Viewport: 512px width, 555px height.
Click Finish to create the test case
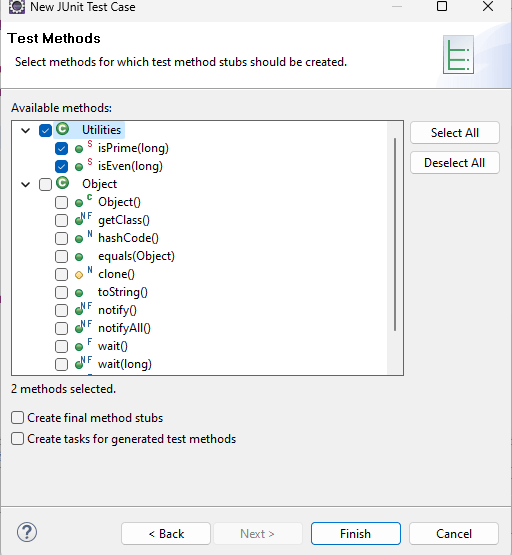pyautogui.click(x=356, y=533)
